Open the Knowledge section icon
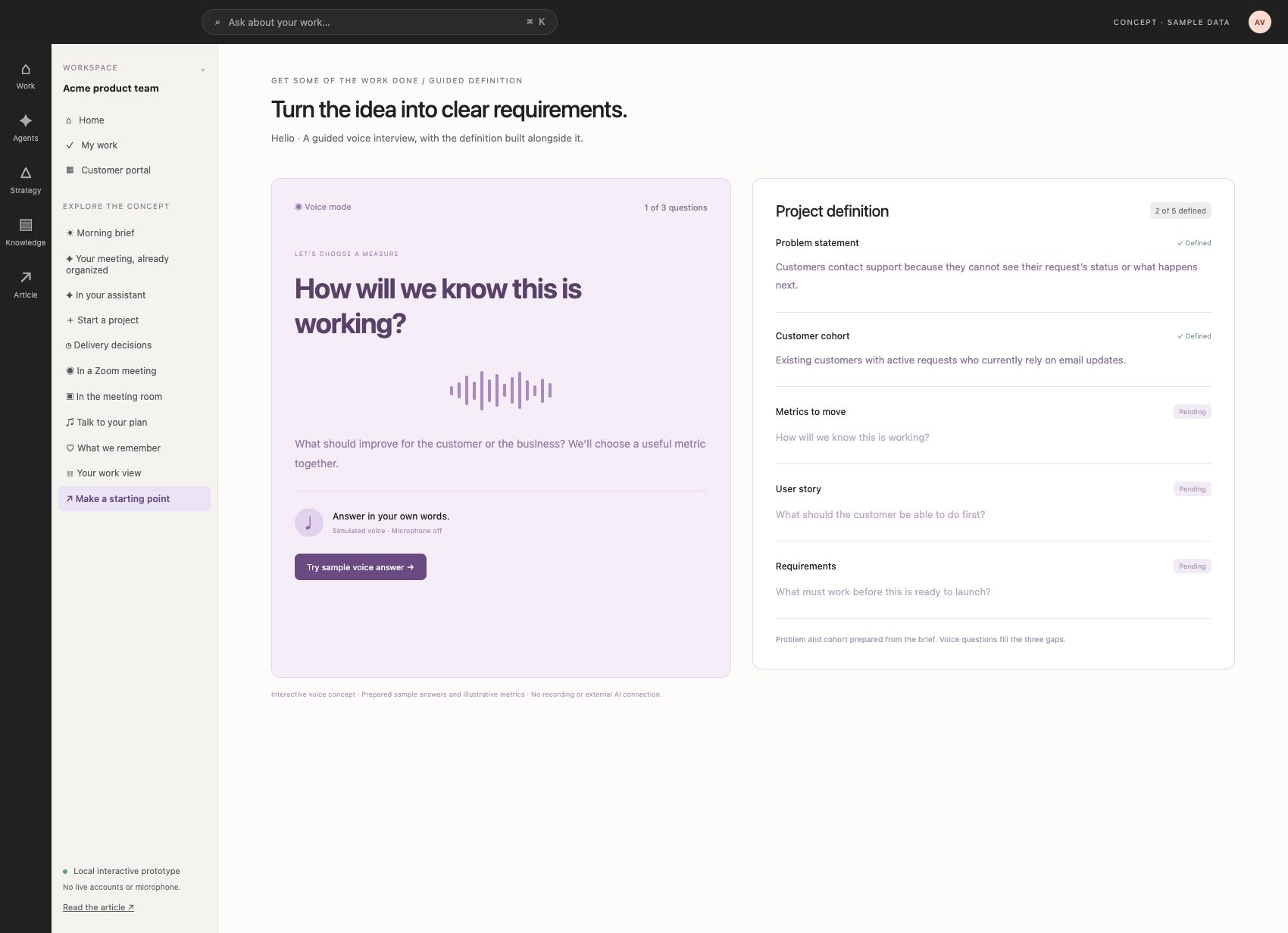1288x933 pixels. point(25,225)
